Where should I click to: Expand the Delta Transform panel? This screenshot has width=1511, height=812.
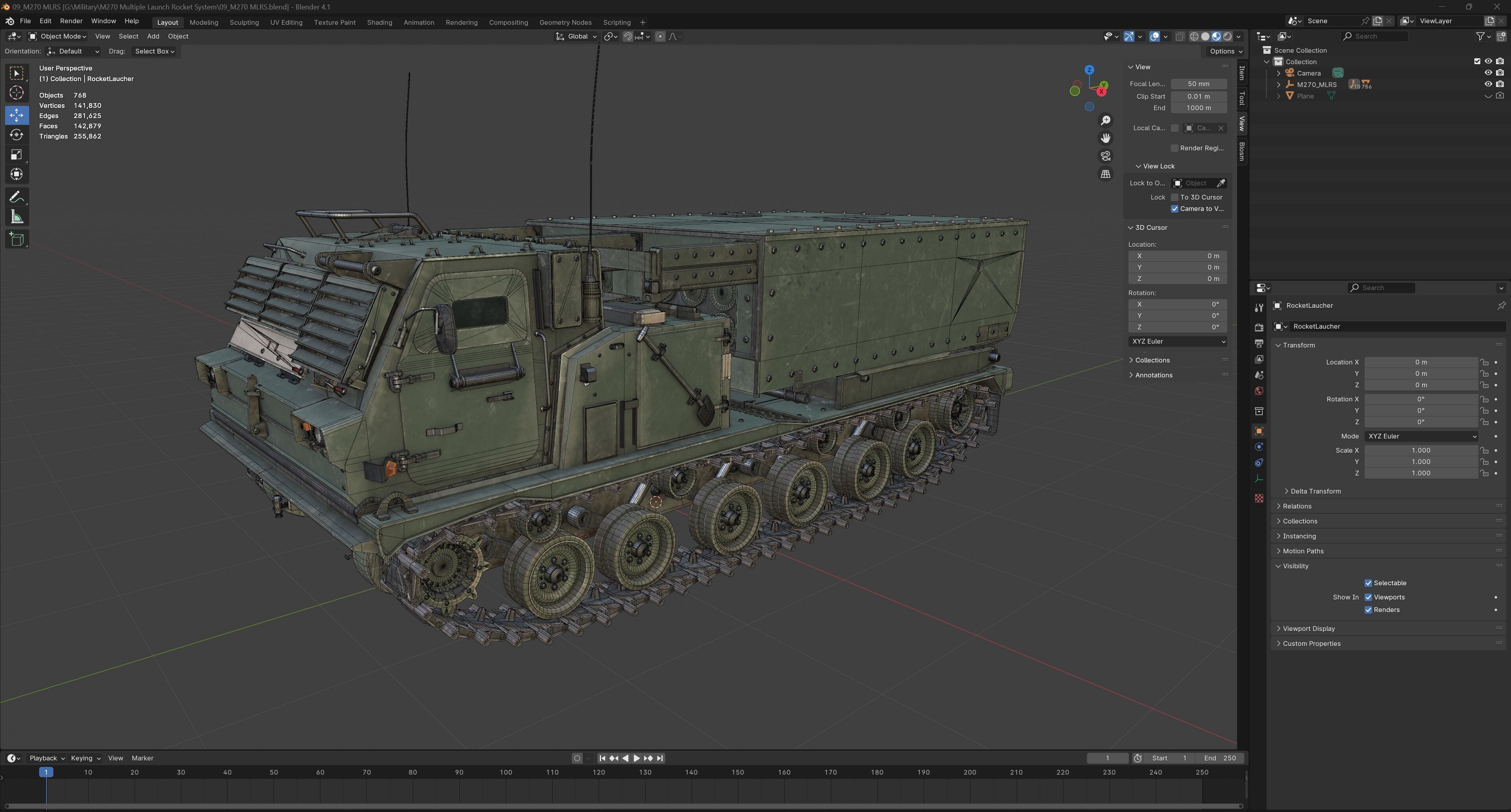[x=1316, y=491]
